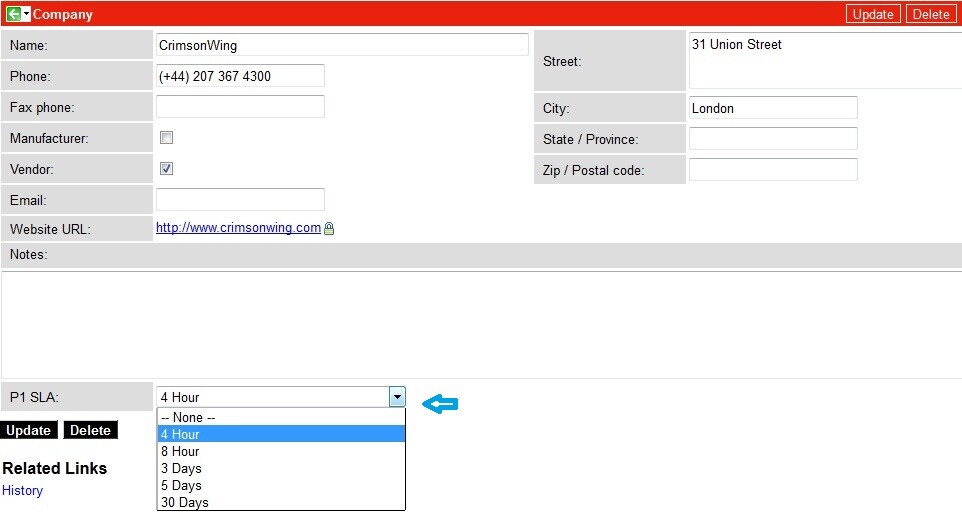Click the 'Manufacturer:' label

(x=49, y=138)
